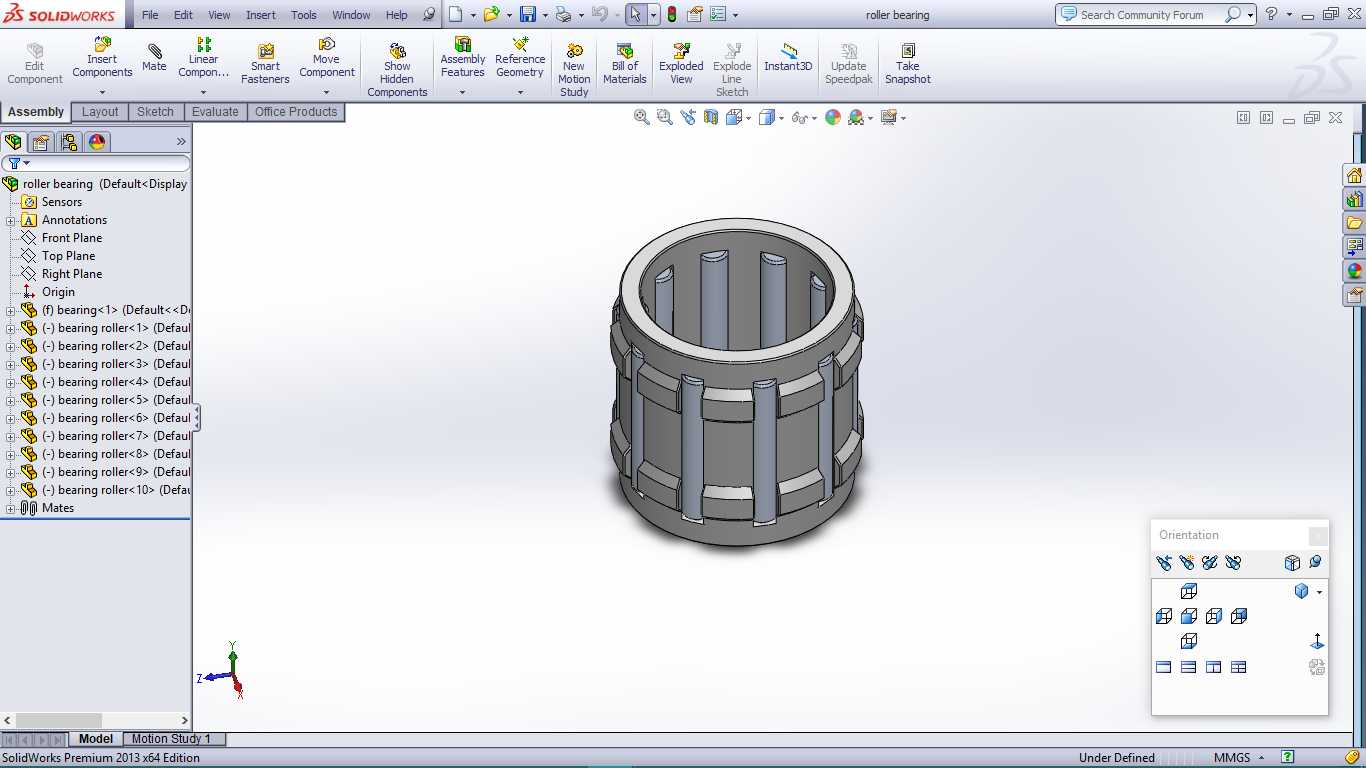Toggle rebuild traffic light icon
This screenshot has width=1366, height=768.
[x=671, y=14]
